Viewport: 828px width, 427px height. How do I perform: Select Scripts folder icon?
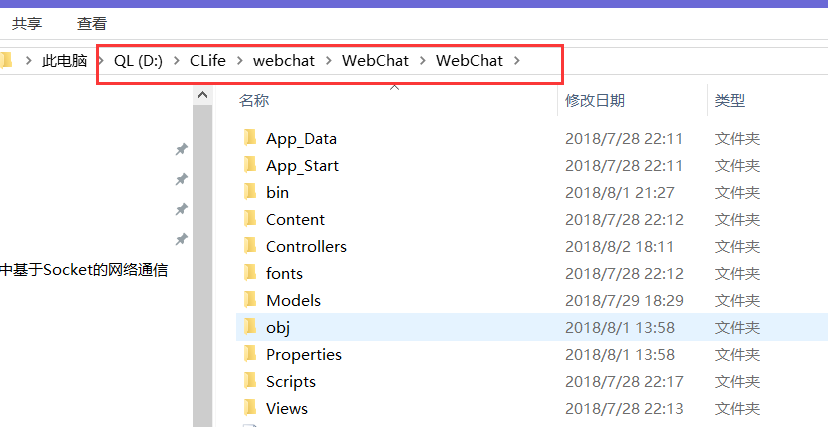click(250, 381)
